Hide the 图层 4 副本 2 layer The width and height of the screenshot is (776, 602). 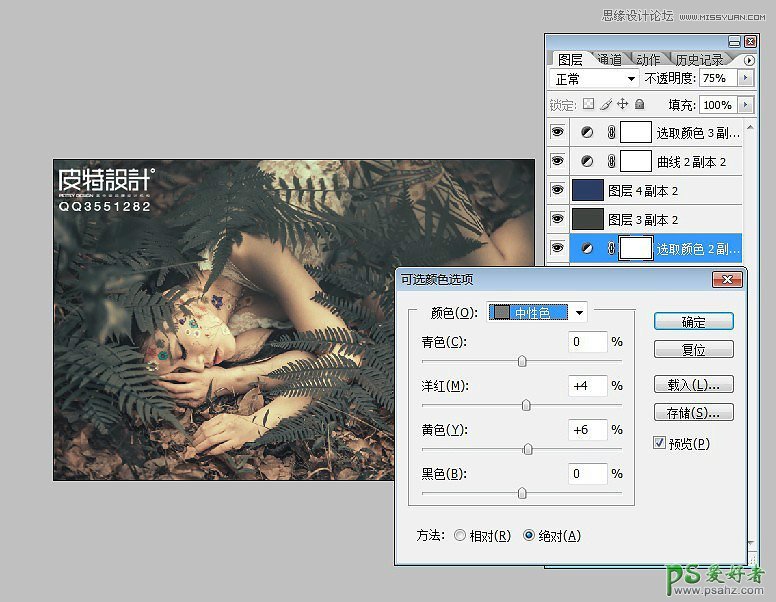tap(557, 190)
